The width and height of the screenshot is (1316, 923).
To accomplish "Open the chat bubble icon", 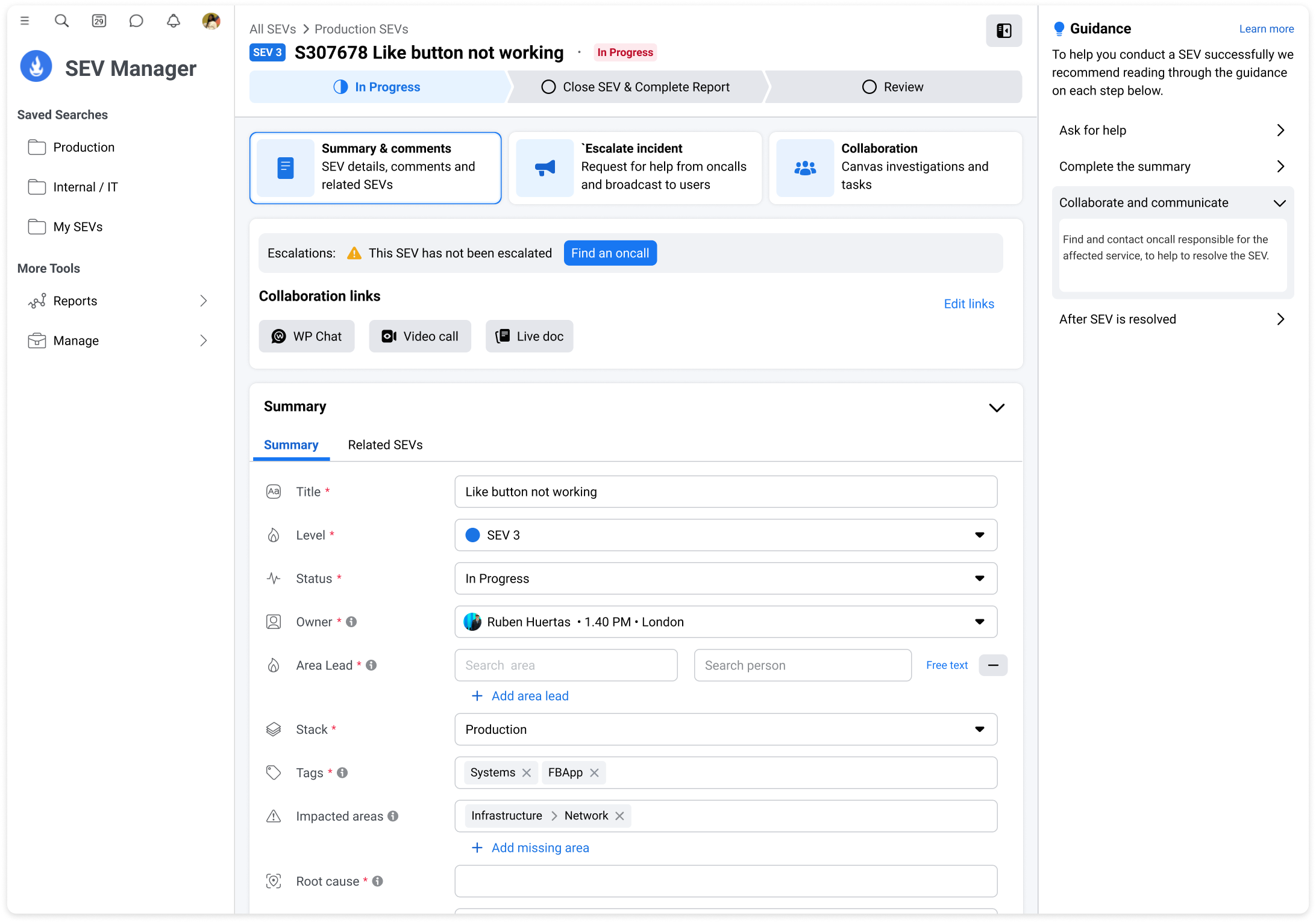I will pos(136,21).
